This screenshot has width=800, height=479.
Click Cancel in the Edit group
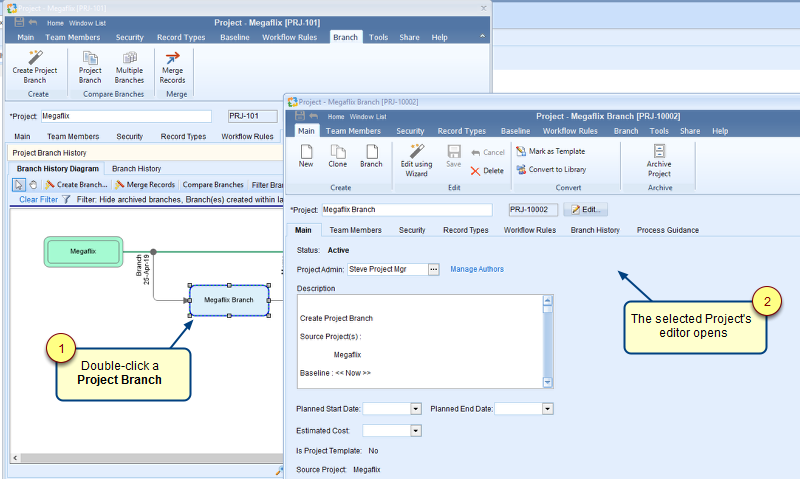point(488,152)
